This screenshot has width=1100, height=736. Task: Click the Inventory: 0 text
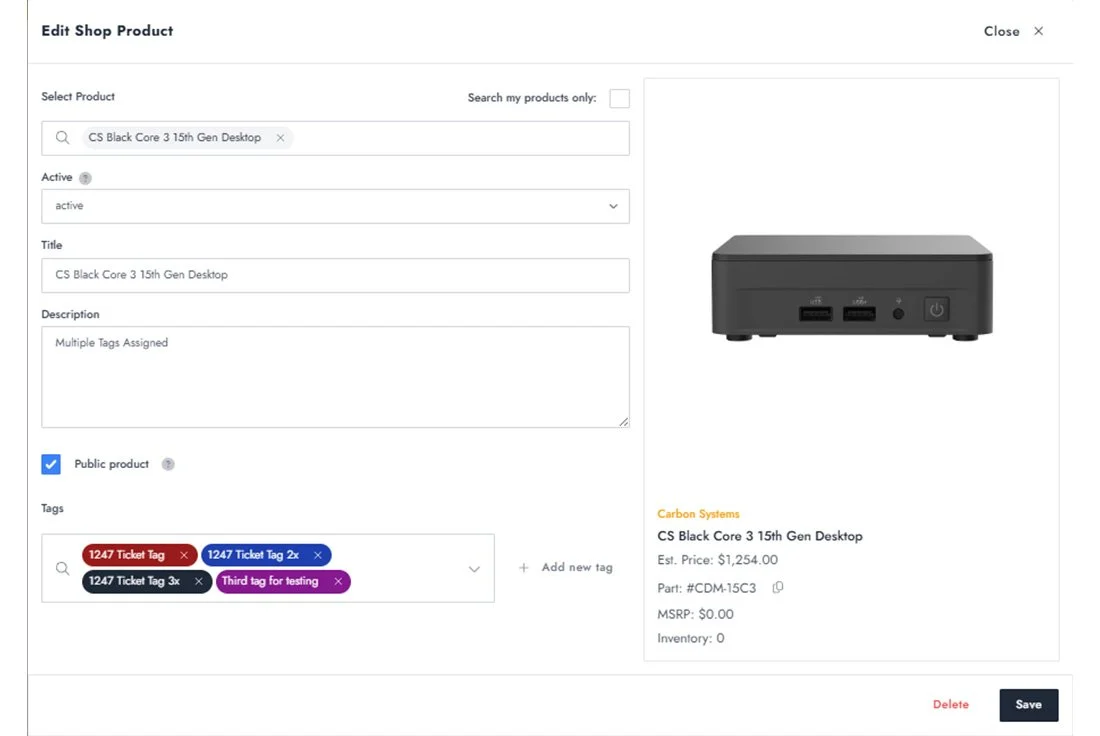coord(690,638)
